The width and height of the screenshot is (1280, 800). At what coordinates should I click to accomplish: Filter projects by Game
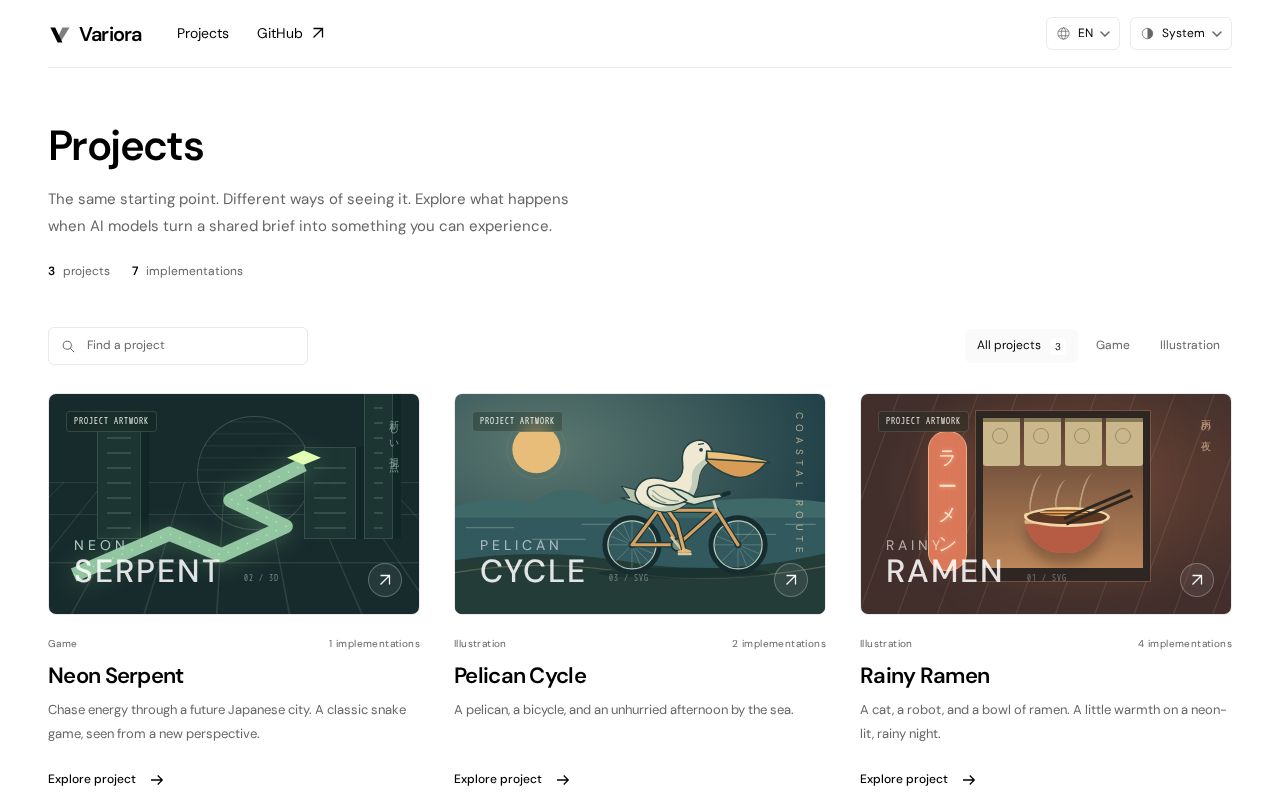click(x=1113, y=345)
